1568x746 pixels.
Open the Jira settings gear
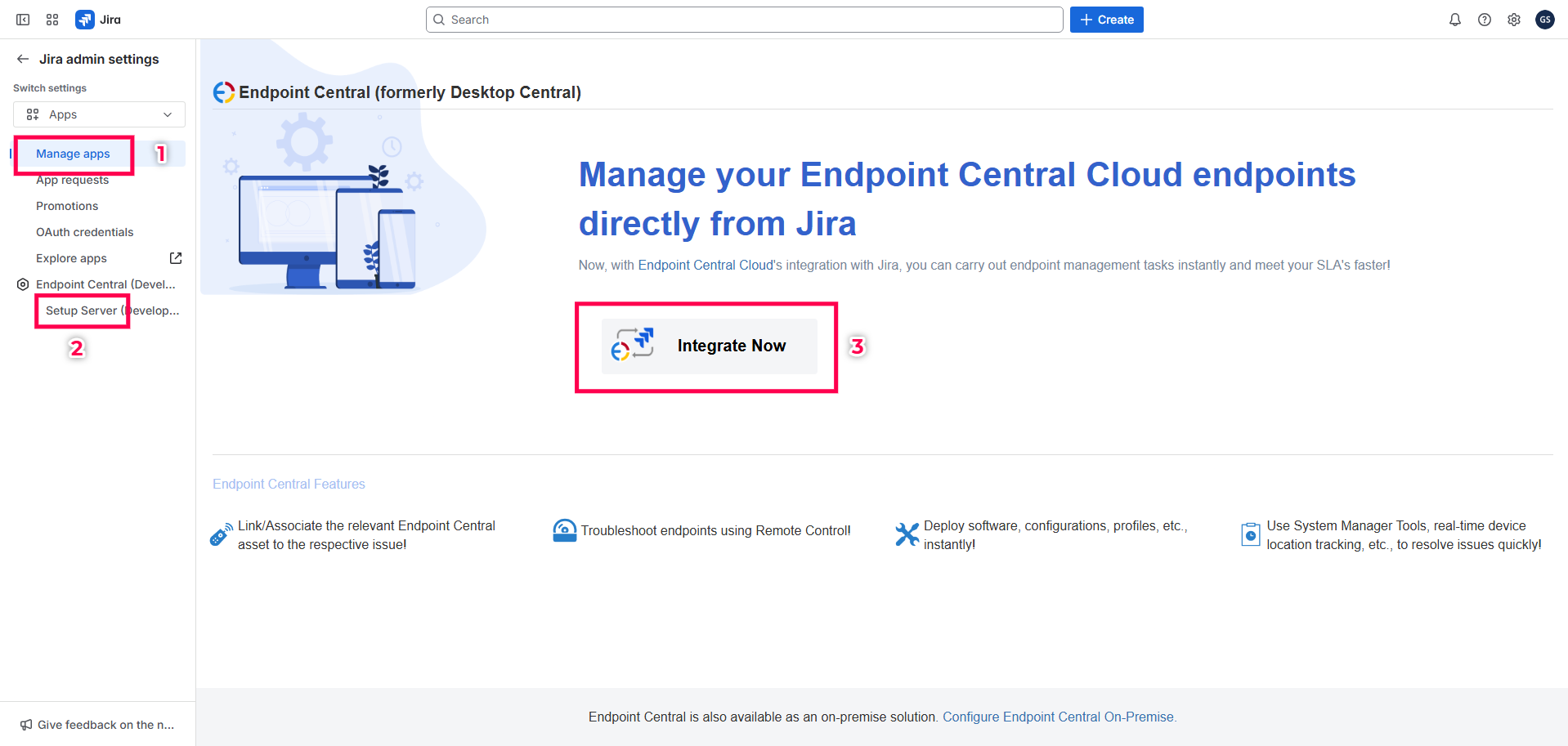(x=1513, y=19)
